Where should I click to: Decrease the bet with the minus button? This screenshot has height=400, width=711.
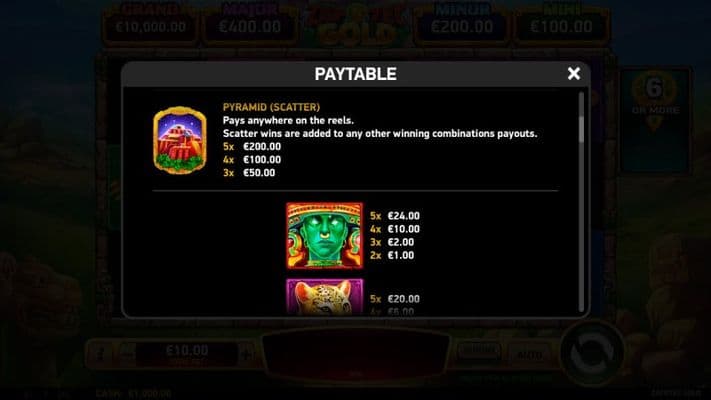127,353
